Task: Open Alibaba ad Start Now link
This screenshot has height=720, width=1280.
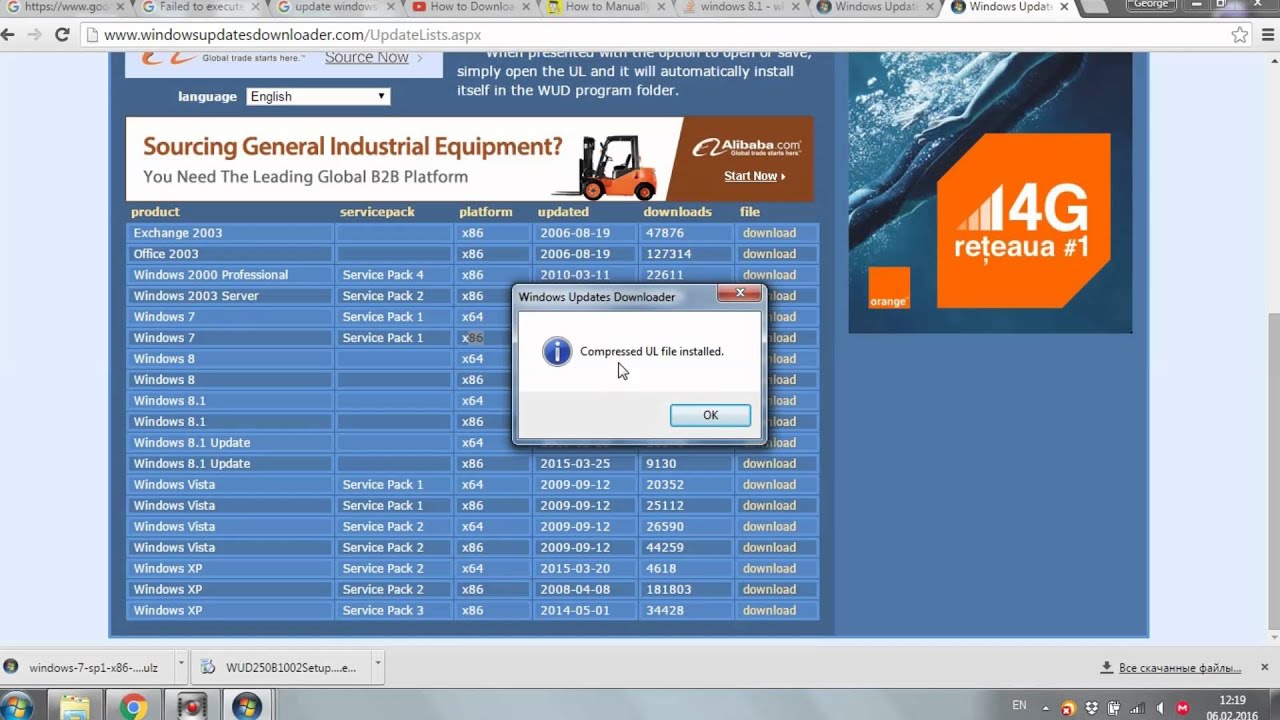Action: click(754, 176)
